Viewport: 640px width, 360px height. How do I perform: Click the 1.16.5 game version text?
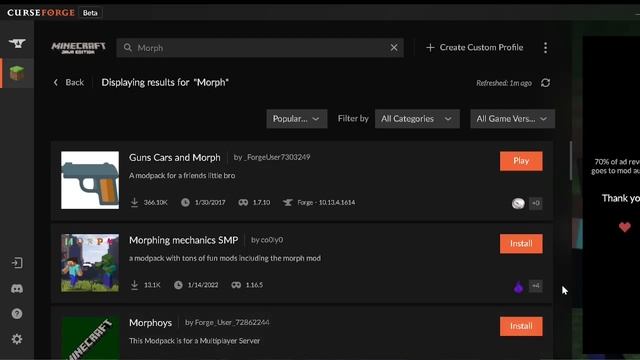(x=254, y=285)
